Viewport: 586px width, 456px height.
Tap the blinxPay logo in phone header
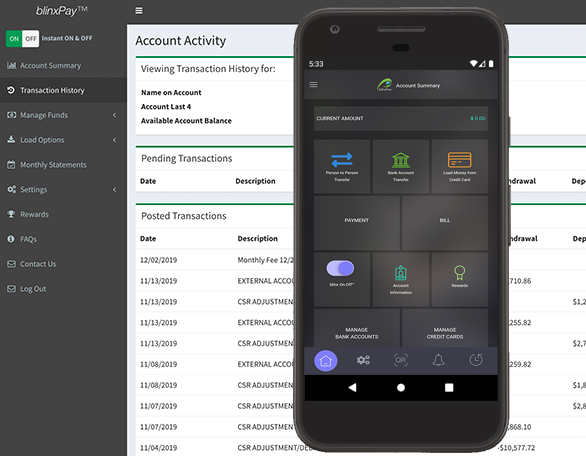385,85
